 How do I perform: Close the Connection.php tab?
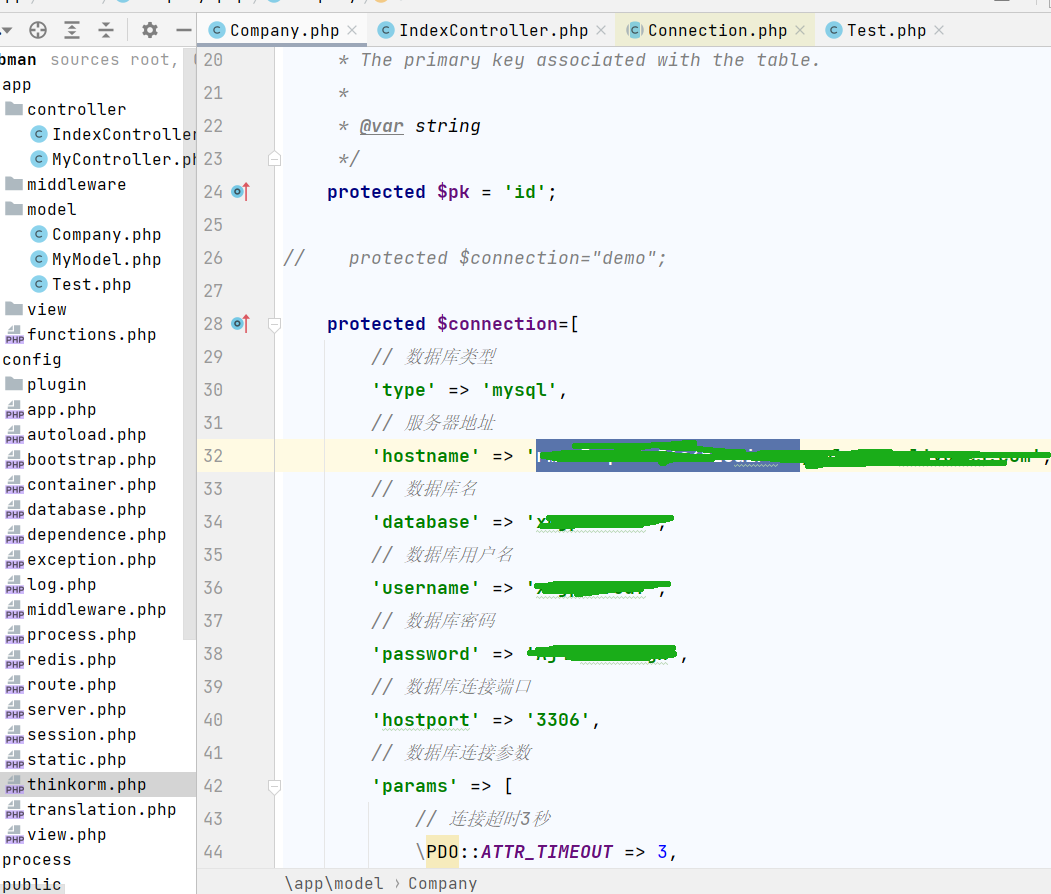[800, 30]
